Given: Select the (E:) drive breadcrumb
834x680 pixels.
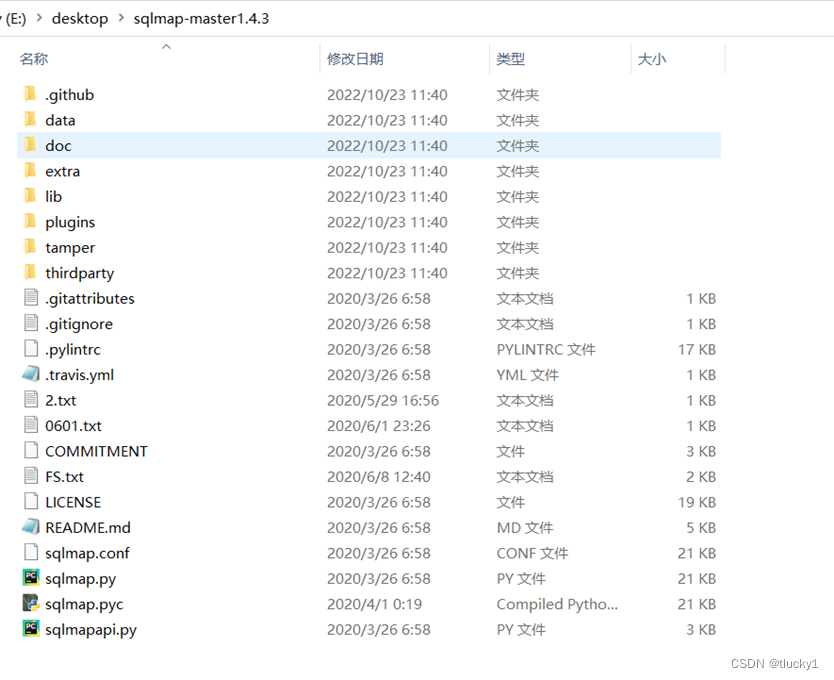Looking at the screenshot, I should pos(15,19).
